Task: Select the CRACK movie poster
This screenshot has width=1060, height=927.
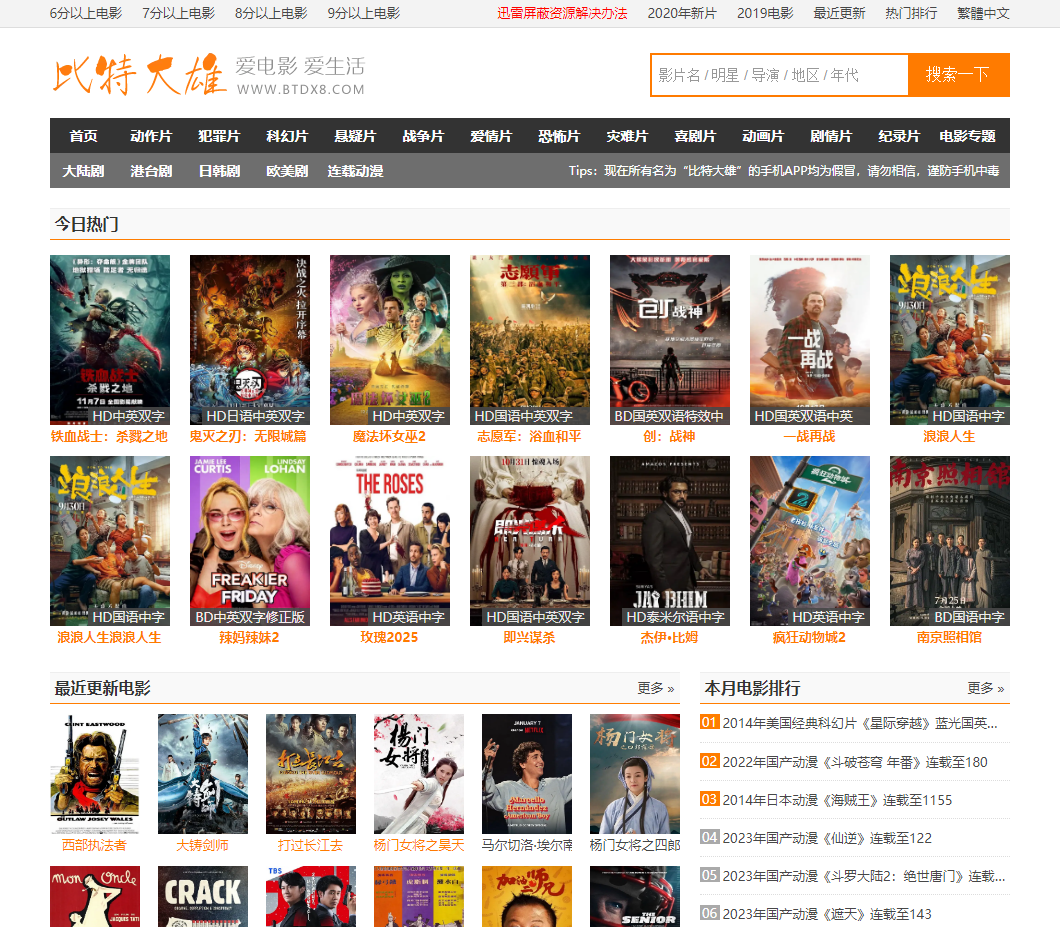Action: point(203,896)
